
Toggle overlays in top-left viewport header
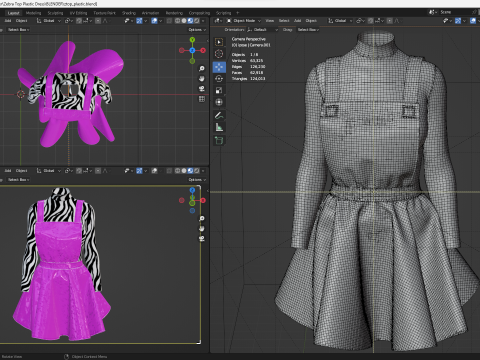154,21
